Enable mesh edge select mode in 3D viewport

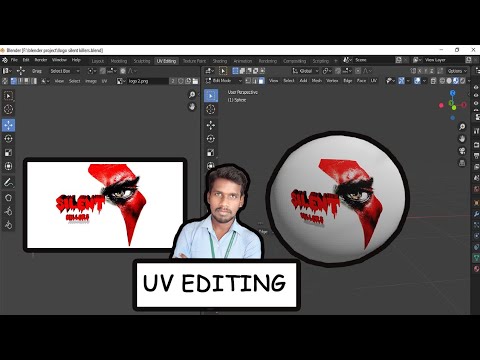255,81
